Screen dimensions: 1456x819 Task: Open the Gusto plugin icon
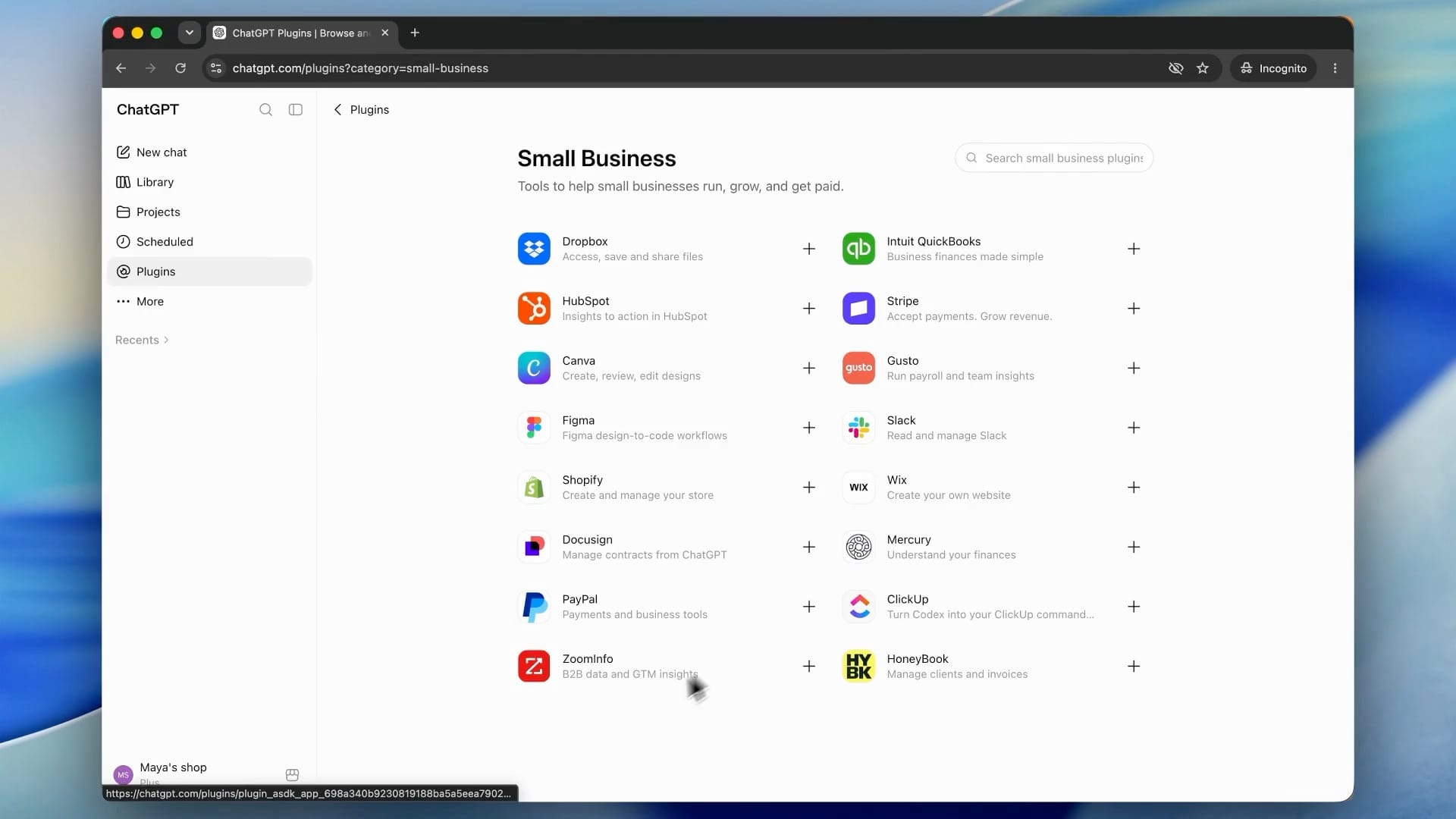coord(858,368)
